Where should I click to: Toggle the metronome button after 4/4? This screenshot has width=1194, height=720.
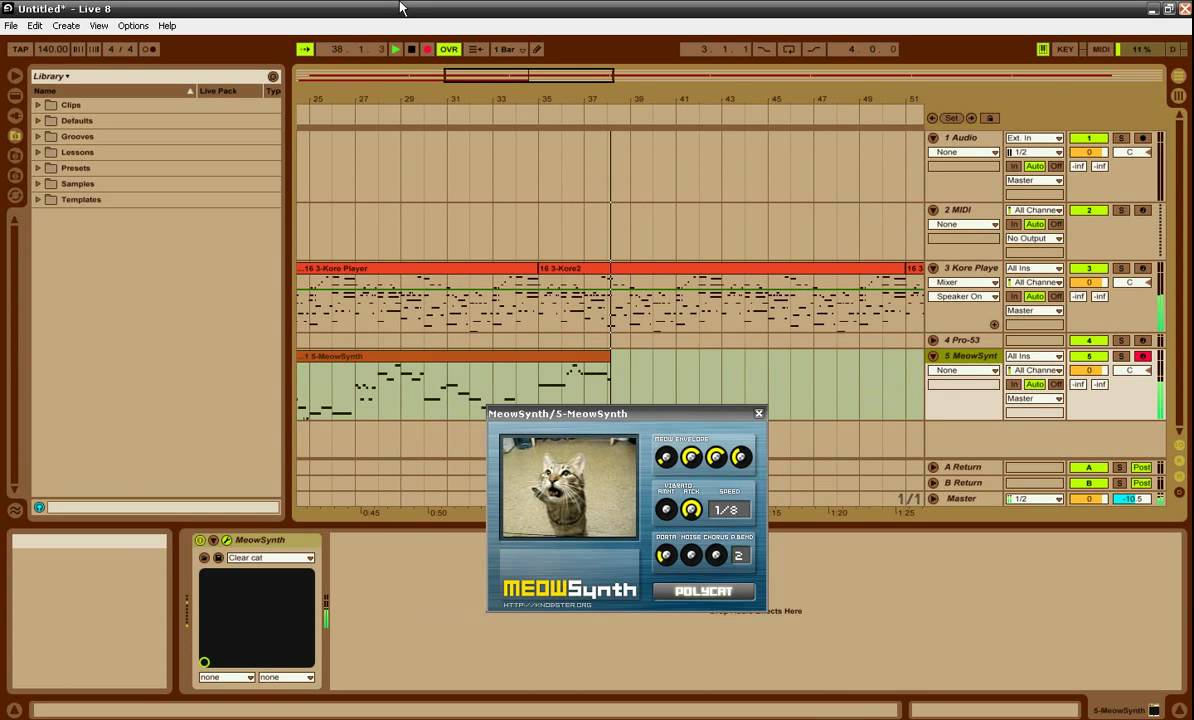pos(149,49)
